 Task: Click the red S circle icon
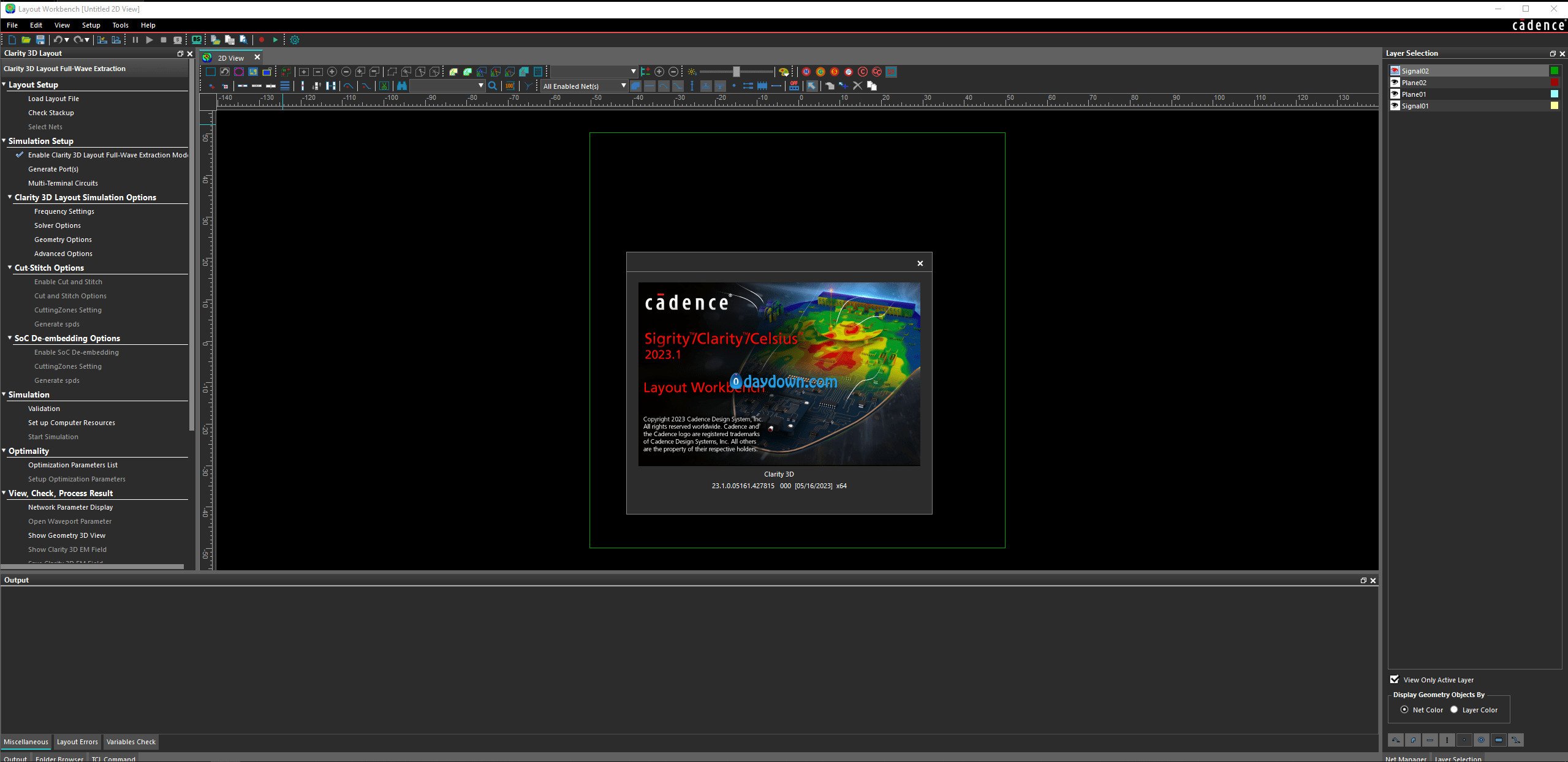tap(835, 72)
